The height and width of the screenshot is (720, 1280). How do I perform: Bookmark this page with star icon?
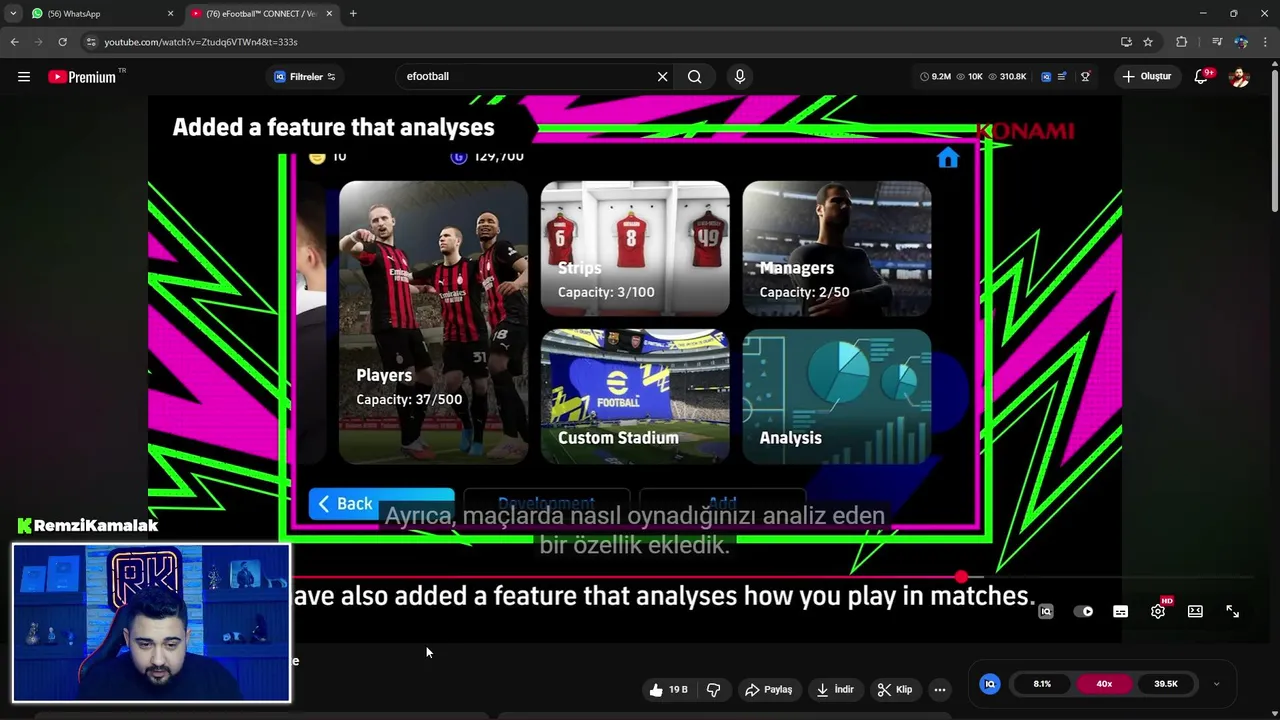point(1148,42)
